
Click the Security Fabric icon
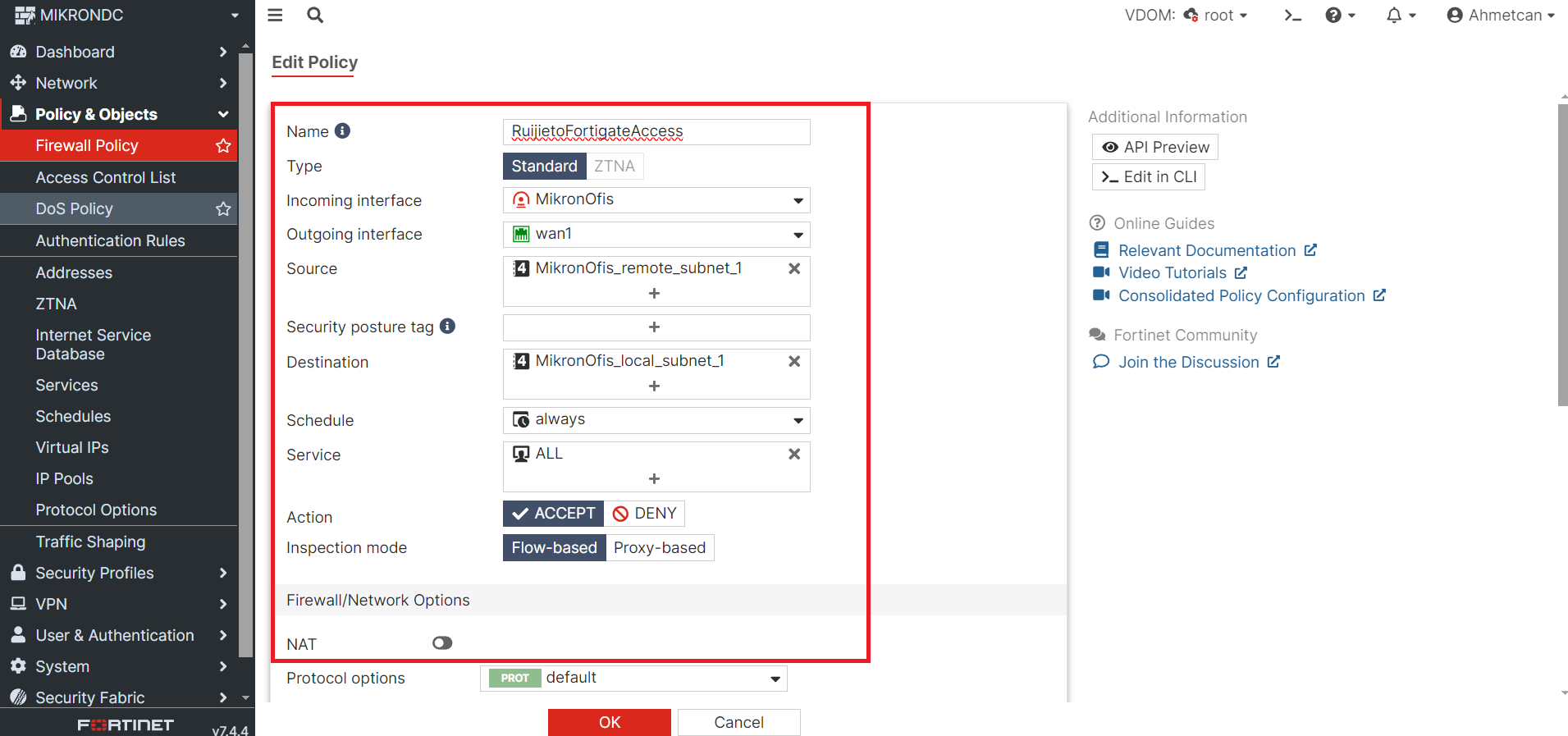click(18, 697)
